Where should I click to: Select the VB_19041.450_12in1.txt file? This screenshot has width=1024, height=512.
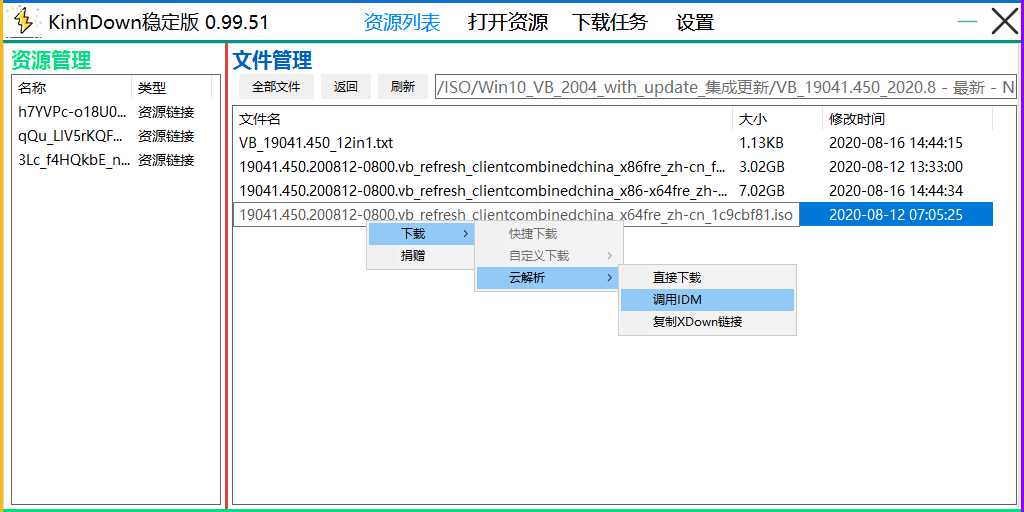(x=316, y=143)
